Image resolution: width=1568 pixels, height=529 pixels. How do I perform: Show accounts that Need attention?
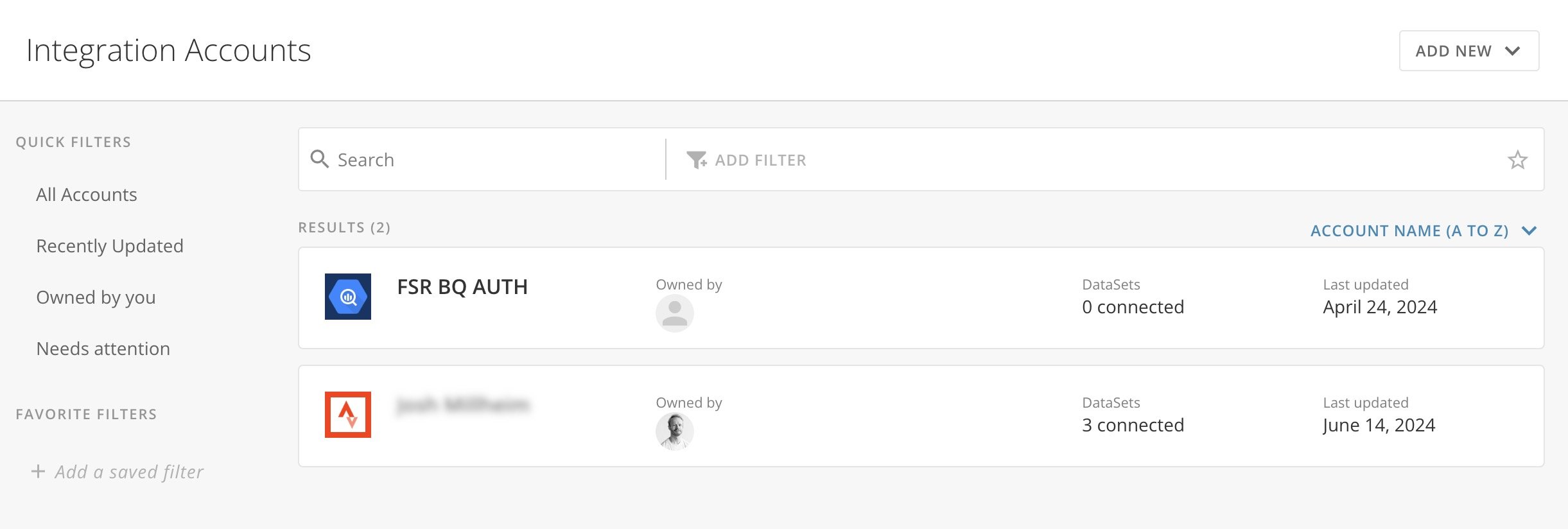[x=103, y=349]
